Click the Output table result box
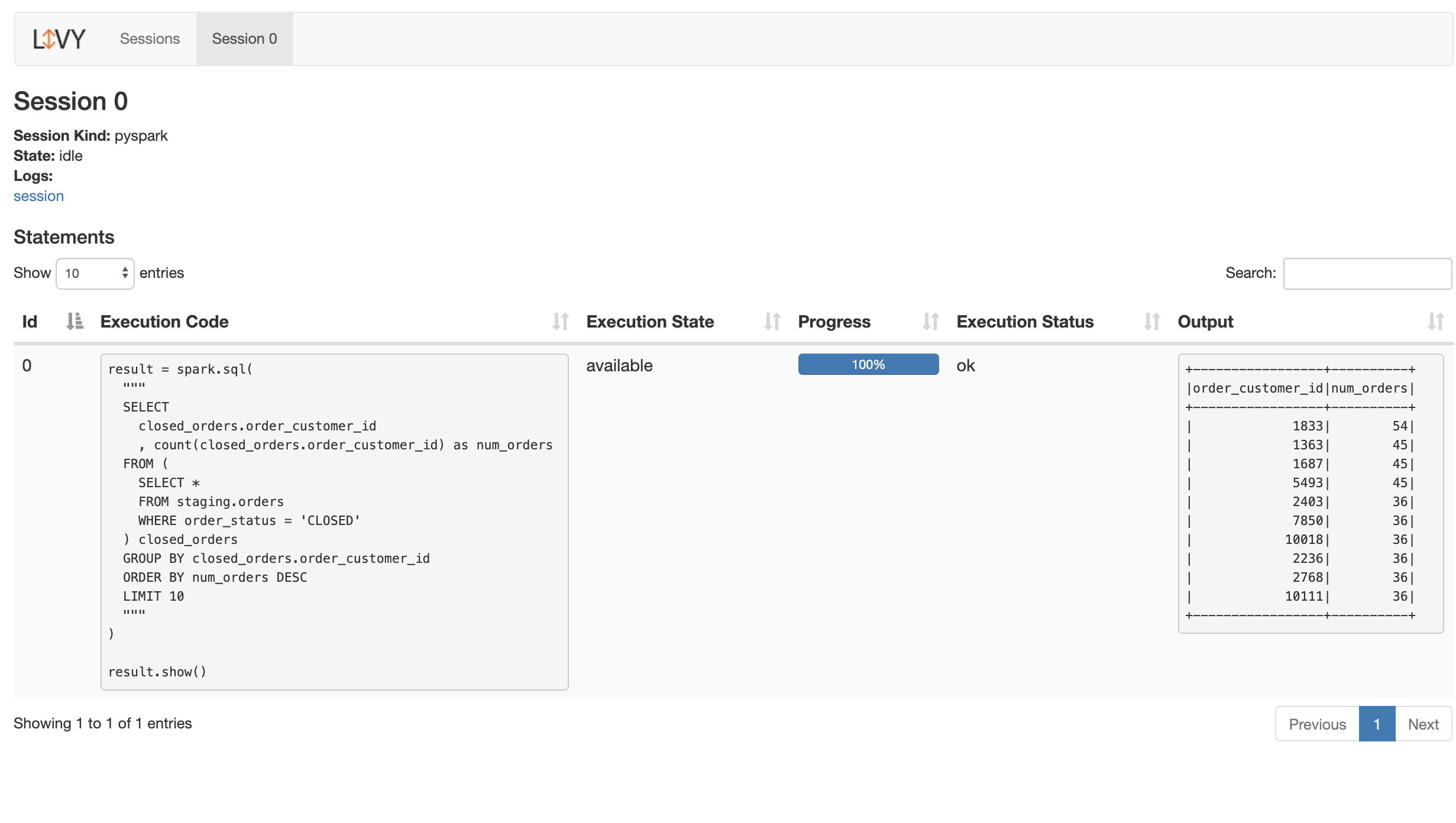 1311,493
